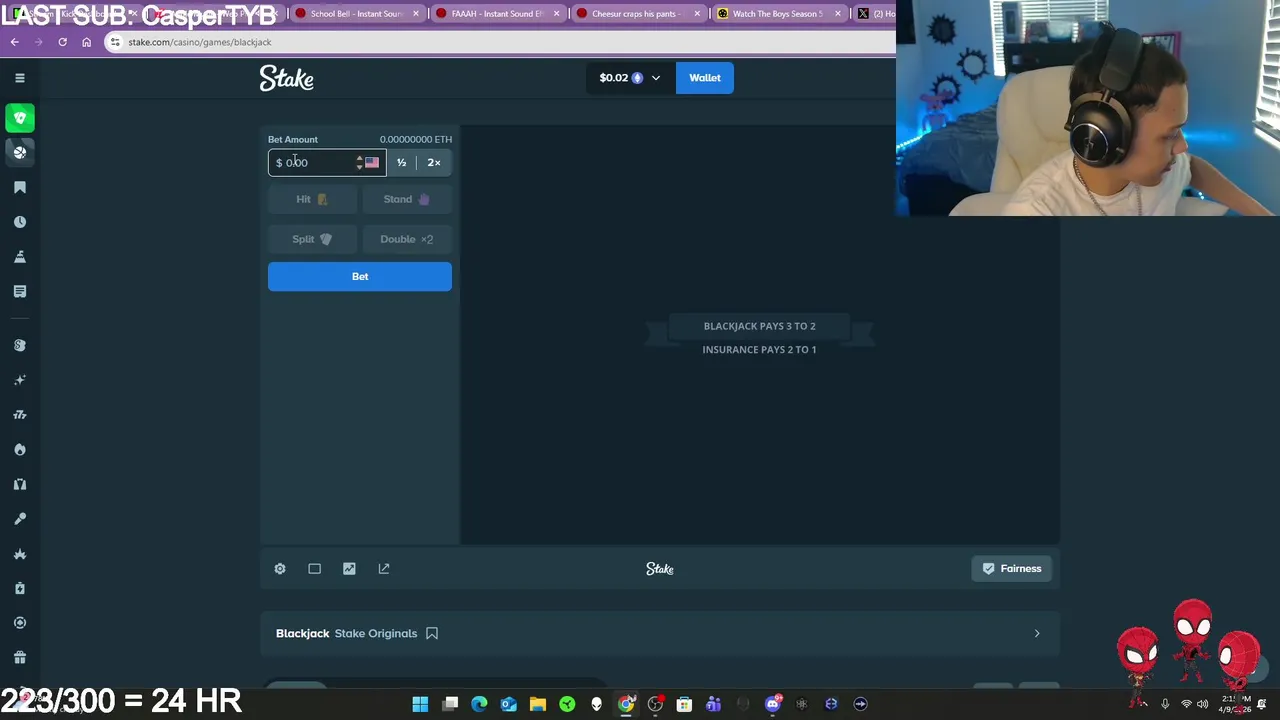Open Microsoft Store from taskbar
The height and width of the screenshot is (720, 1280).
pyautogui.click(x=684, y=704)
